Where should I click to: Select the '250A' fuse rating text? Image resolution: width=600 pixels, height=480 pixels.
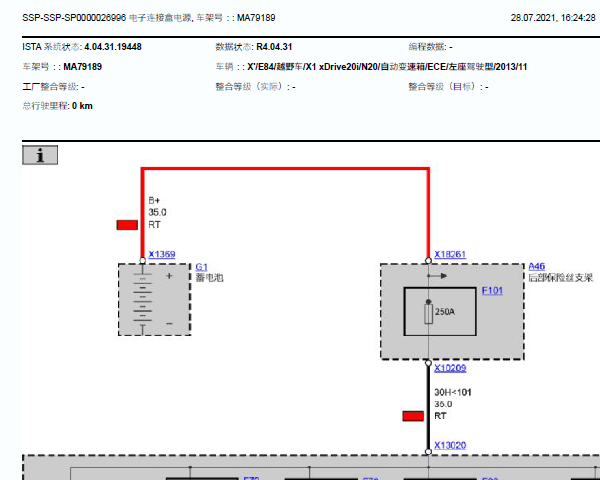(x=445, y=312)
